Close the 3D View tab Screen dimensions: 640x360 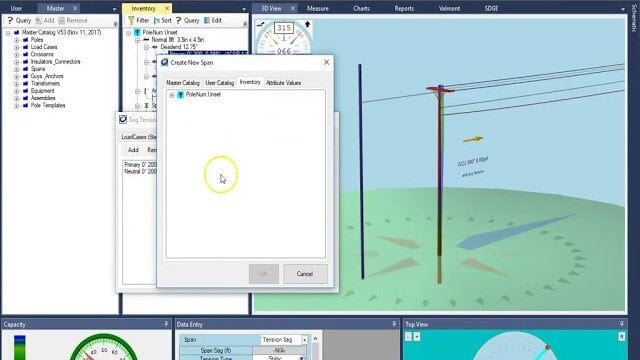coord(293,8)
